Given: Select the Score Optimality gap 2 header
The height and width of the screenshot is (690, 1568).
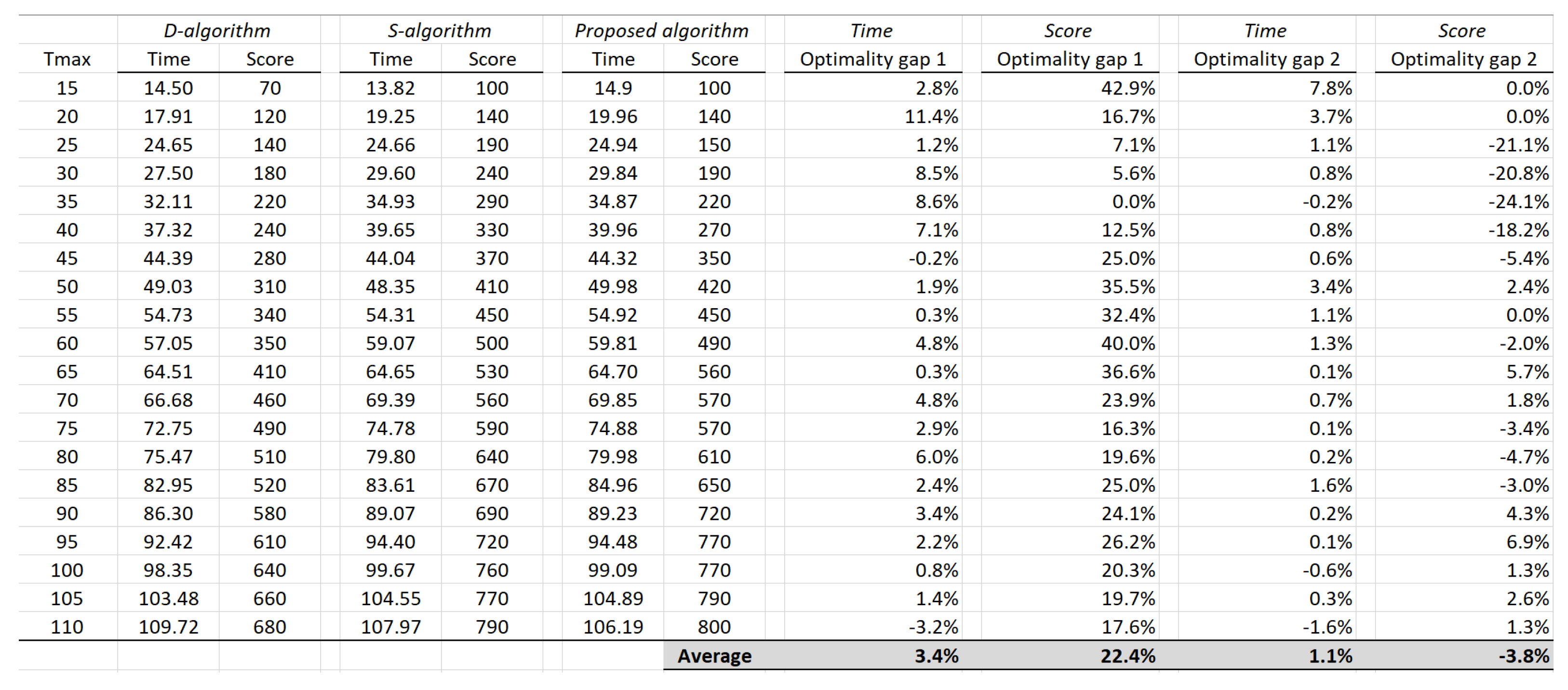Looking at the screenshot, I should (x=1463, y=59).
